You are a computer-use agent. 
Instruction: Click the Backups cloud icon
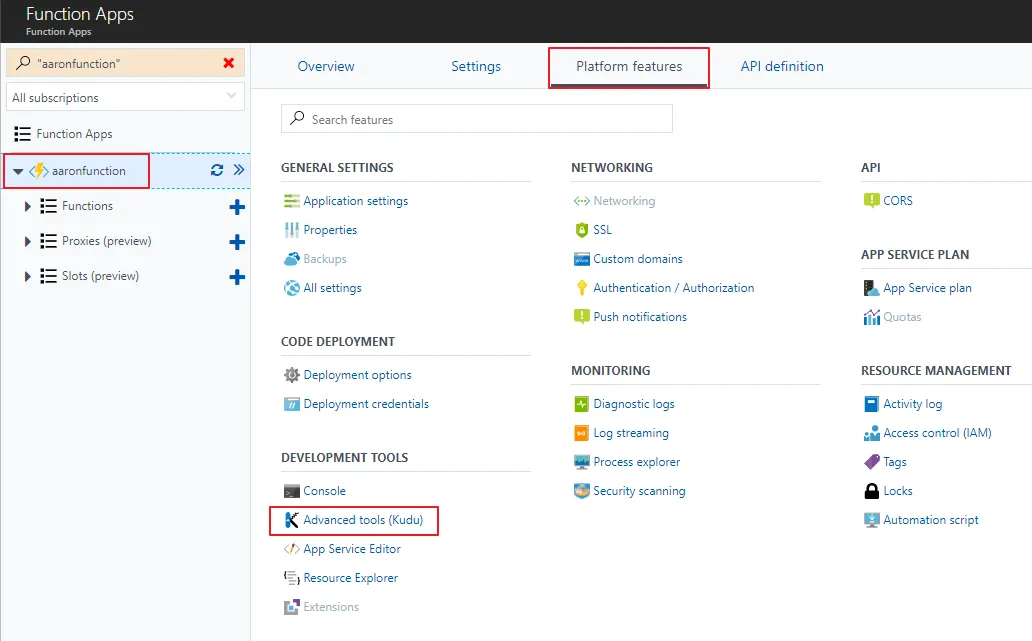292,259
